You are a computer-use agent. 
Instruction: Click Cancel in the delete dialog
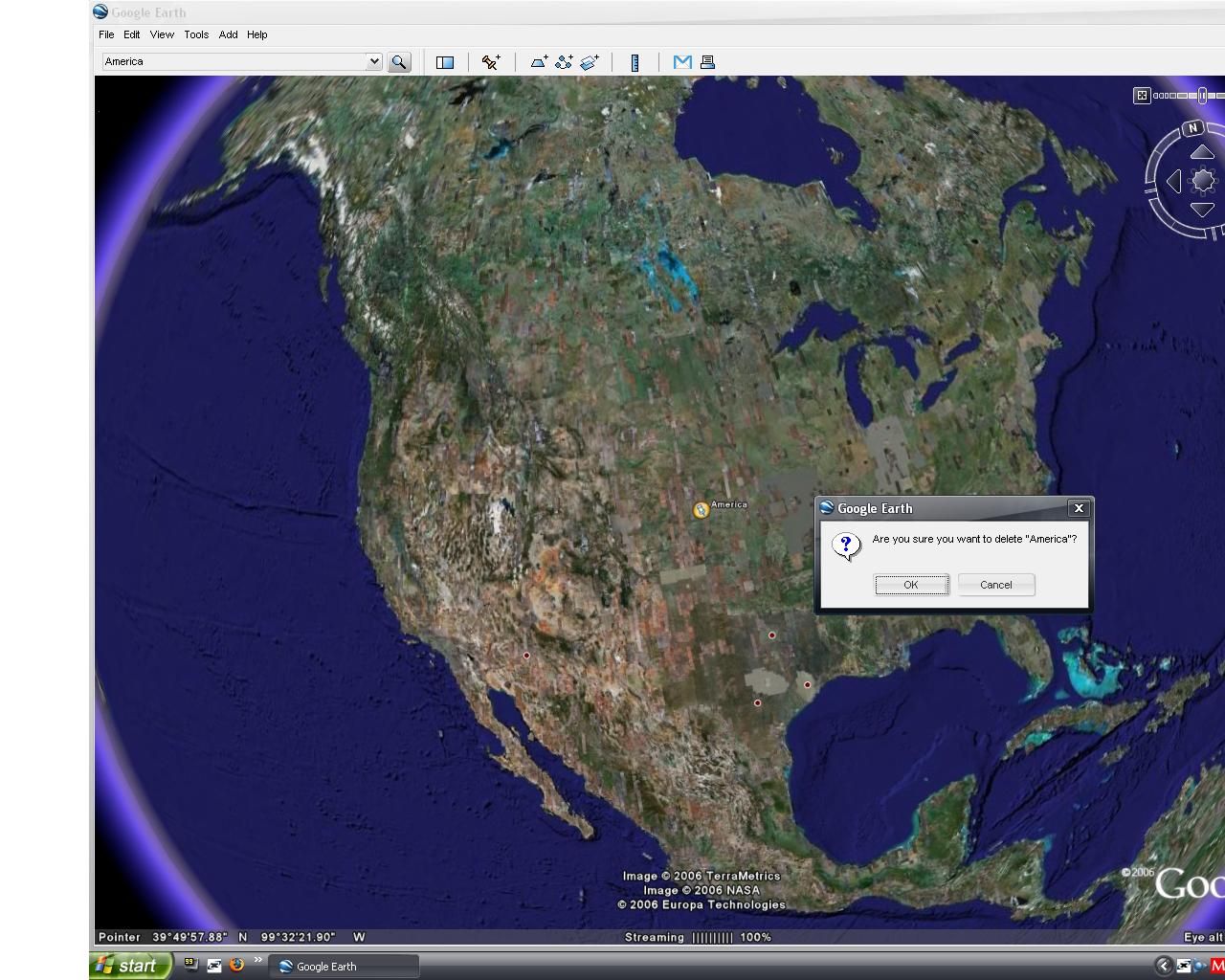[x=996, y=585]
